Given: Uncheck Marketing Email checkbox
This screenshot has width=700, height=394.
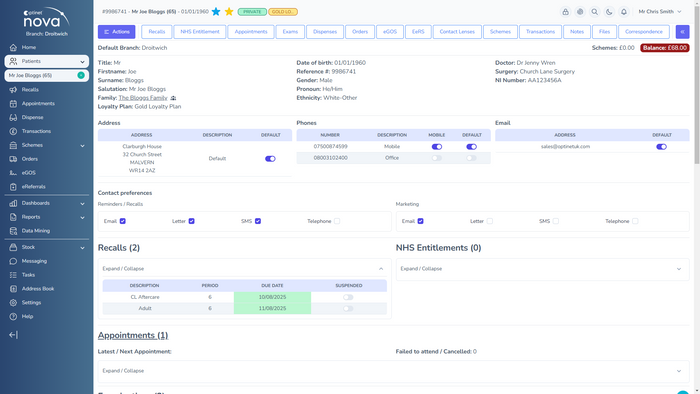Looking at the screenshot, I should click(x=421, y=221).
